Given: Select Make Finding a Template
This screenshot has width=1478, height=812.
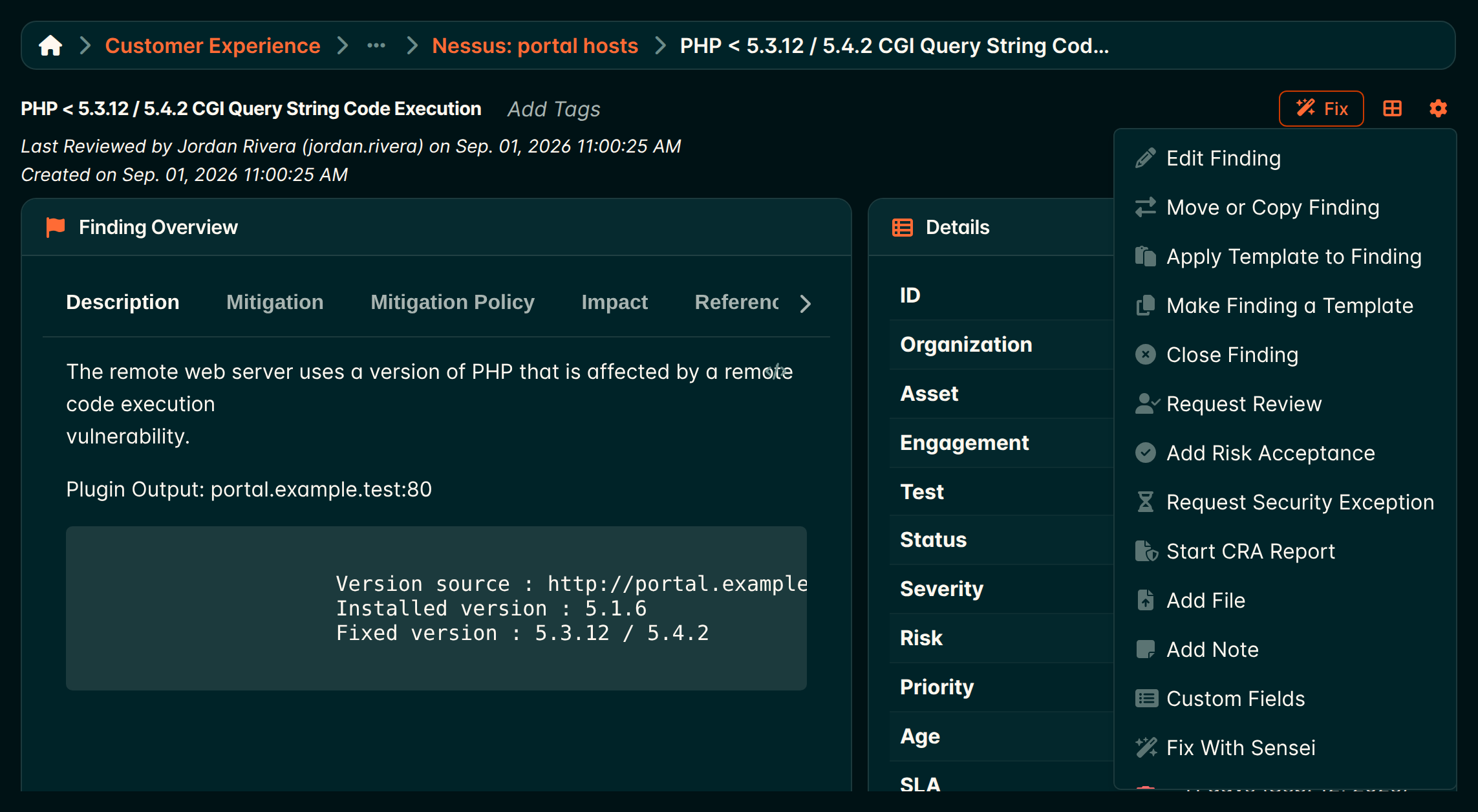Looking at the screenshot, I should pos(1290,306).
